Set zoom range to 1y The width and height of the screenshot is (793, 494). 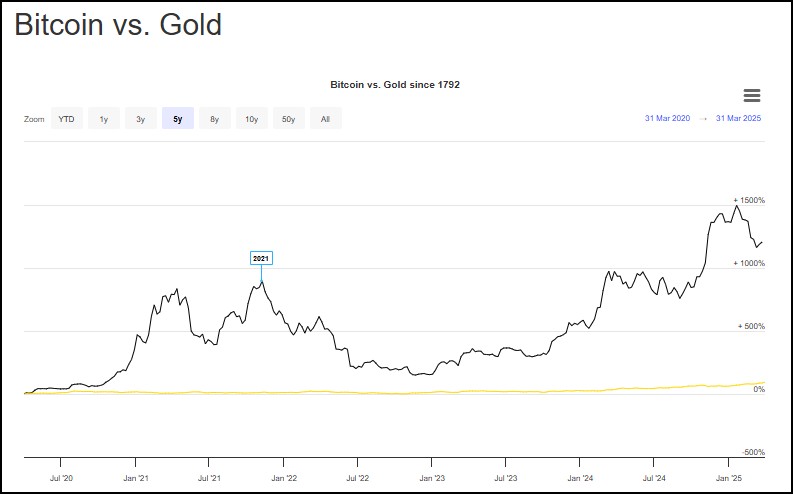(104, 119)
